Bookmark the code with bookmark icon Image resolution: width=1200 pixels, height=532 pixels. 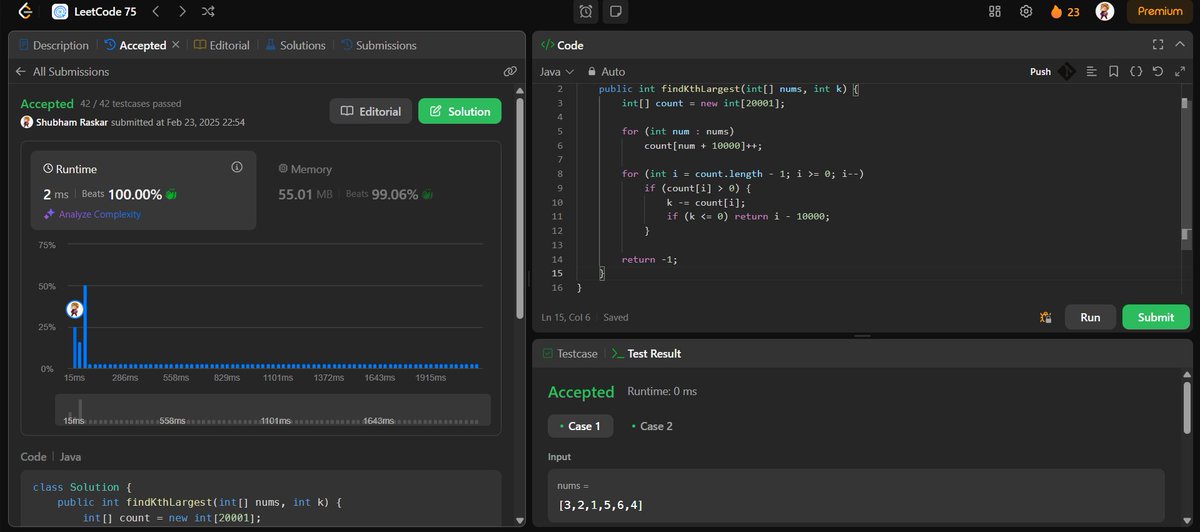tap(1113, 72)
